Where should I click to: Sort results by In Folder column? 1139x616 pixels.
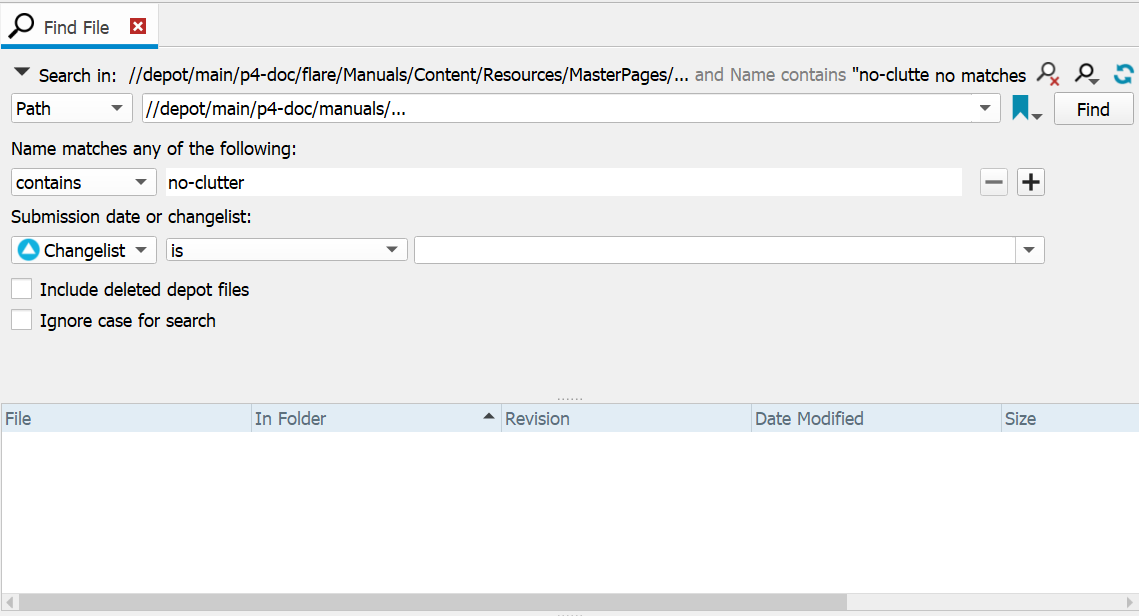tap(375, 419)
